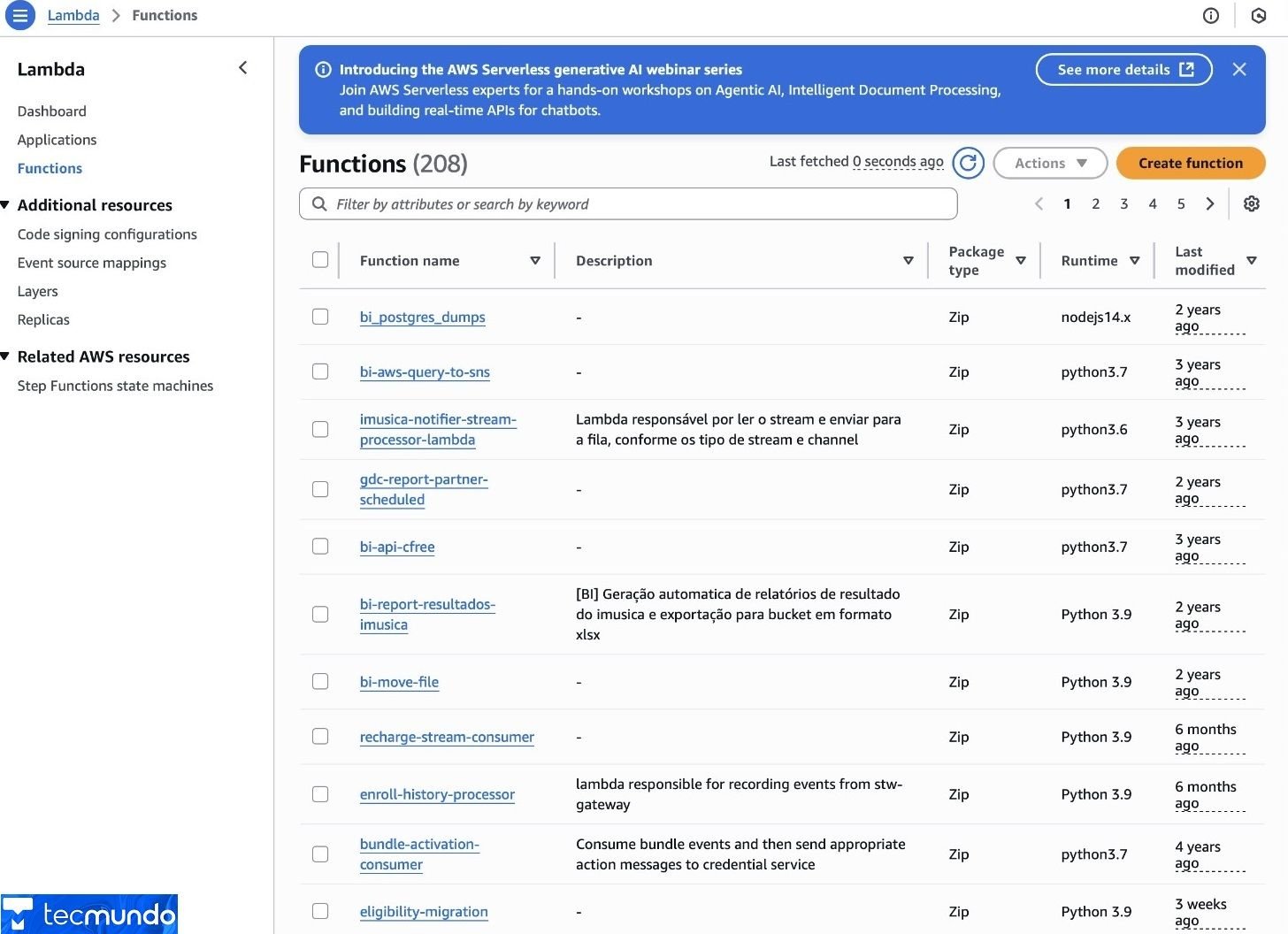1288x934 pixels.
Task: Open Step Functions state machines
Action: click(115, 386)
